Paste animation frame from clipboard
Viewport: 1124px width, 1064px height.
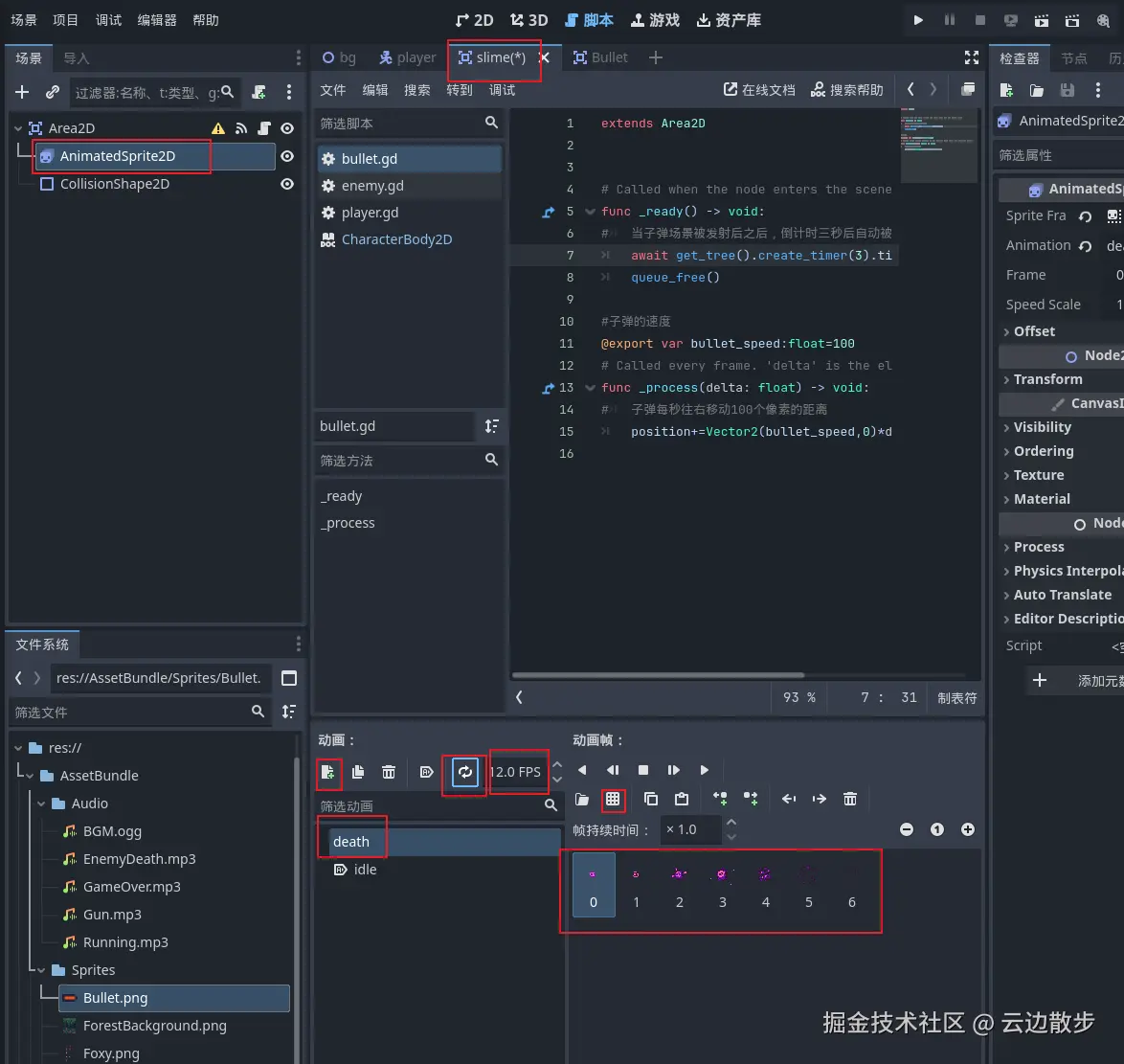pos(682,799)
